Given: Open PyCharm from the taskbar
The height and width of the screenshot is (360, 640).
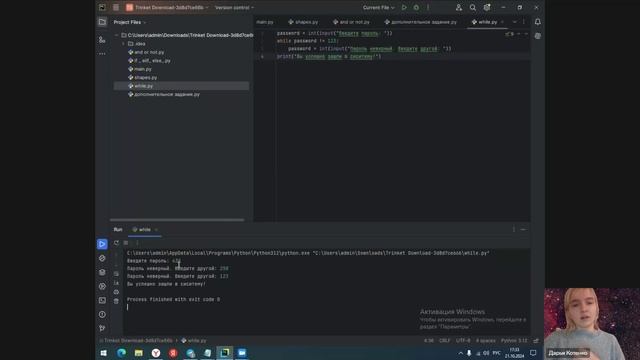Looking at the screenshot, I should (x=224, y=353).
